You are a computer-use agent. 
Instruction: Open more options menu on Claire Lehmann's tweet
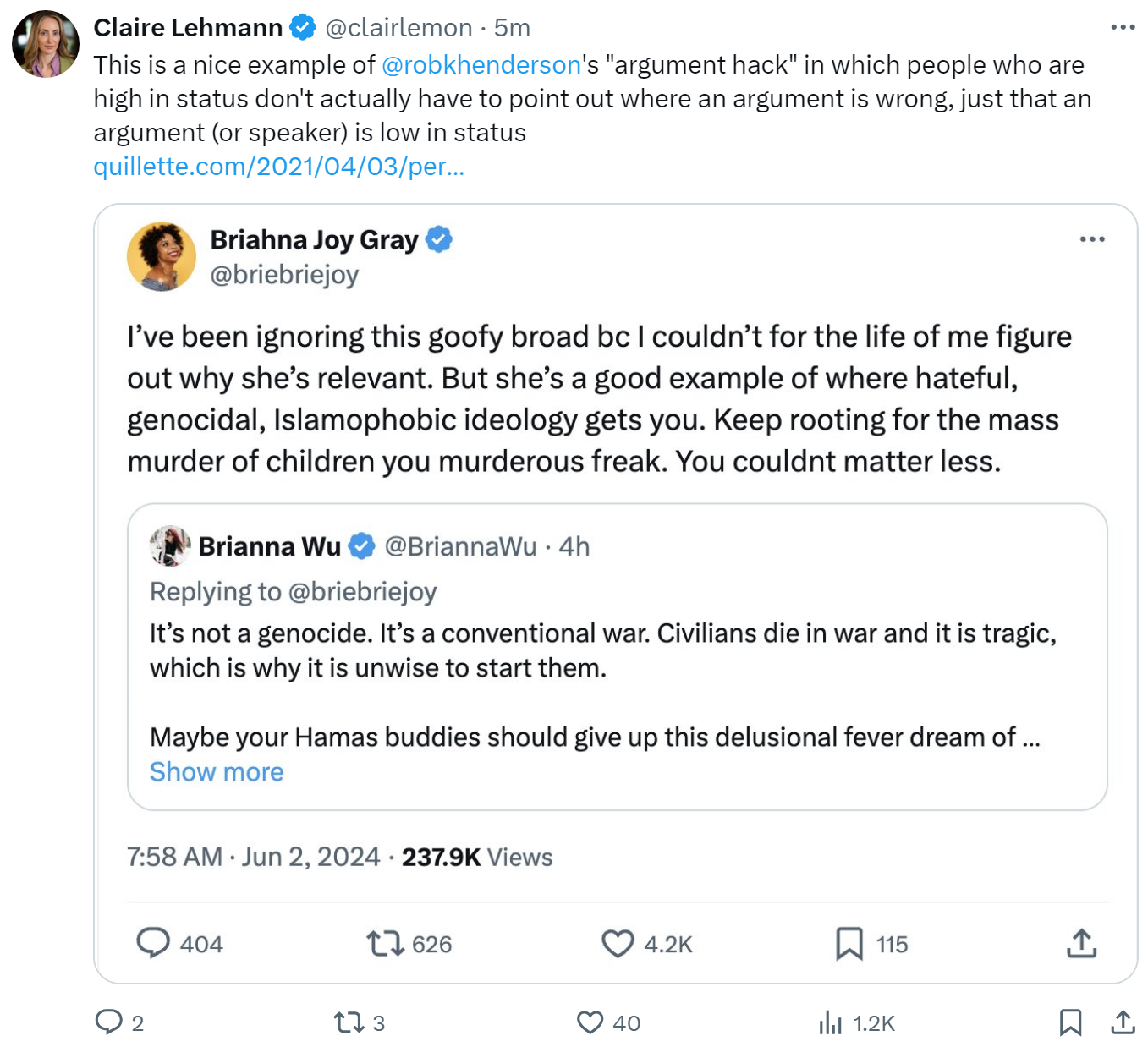1123,27
